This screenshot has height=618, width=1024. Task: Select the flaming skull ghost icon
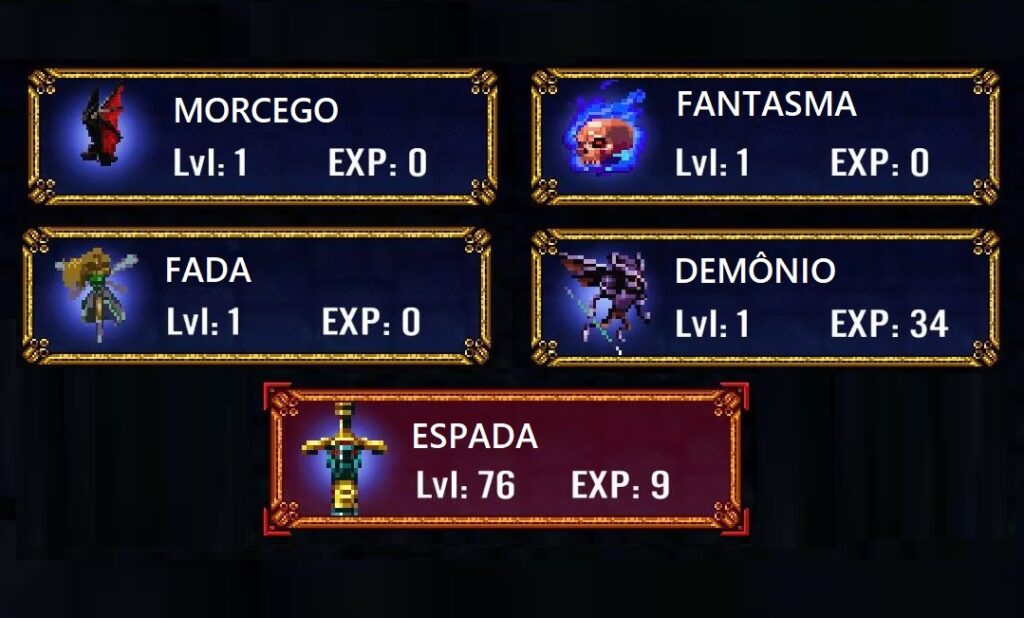click(604, 128)
